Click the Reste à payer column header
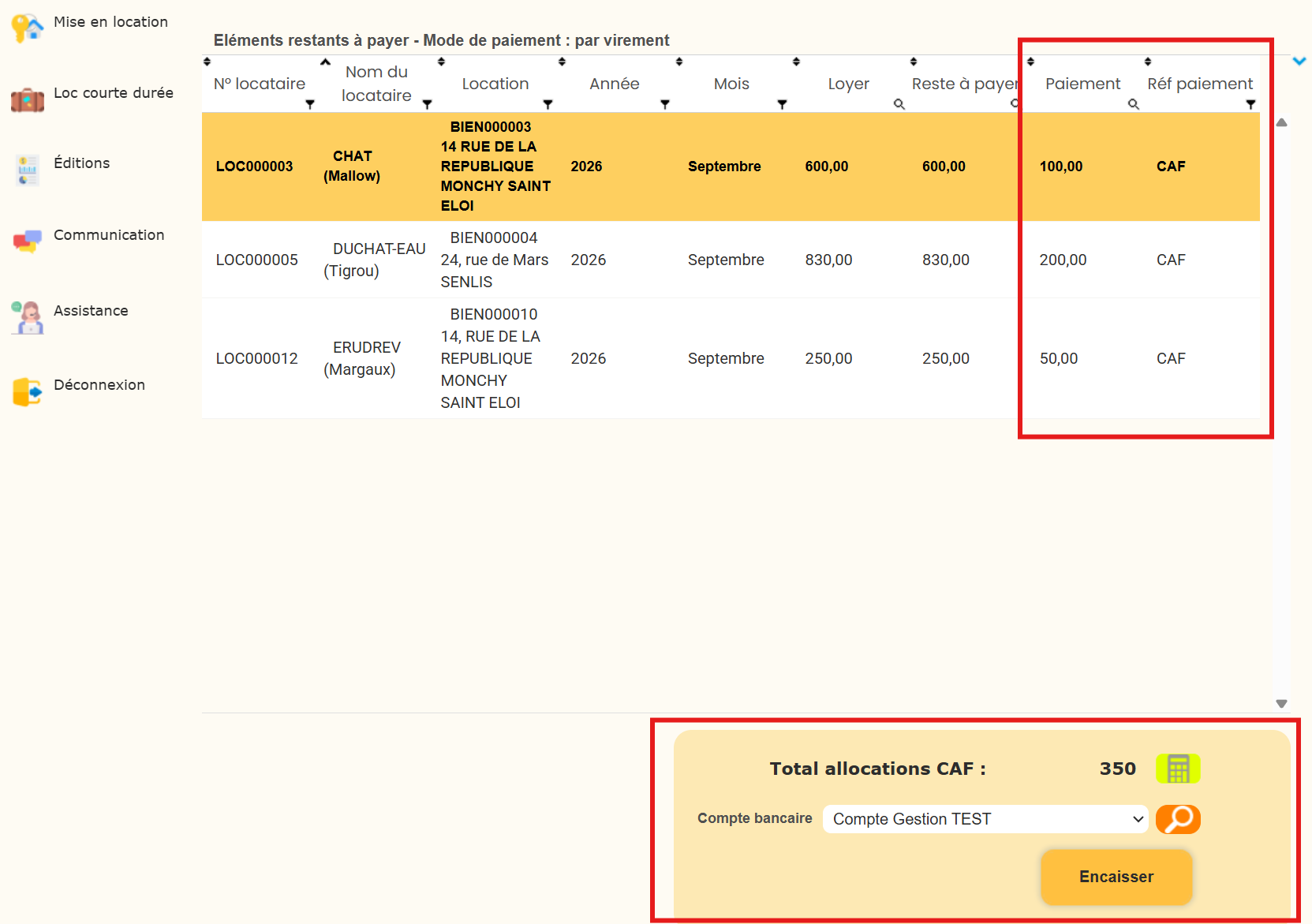The height and width of the screenshot is (924, 1312). (x=965, y=84)
